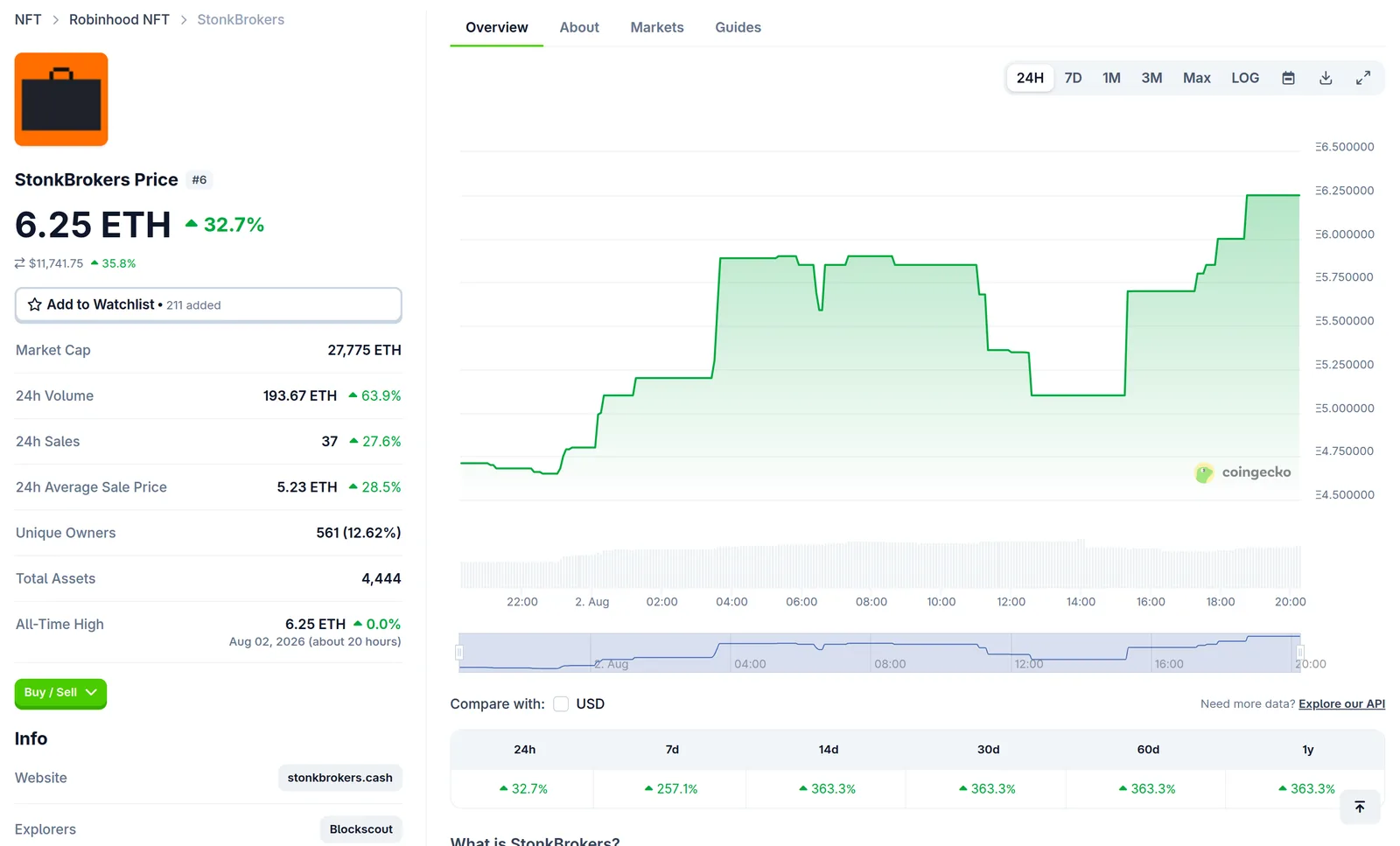This screenshot has width=1400, height=846.
Task: Switch to the About tab
Action: coord(579,27)
